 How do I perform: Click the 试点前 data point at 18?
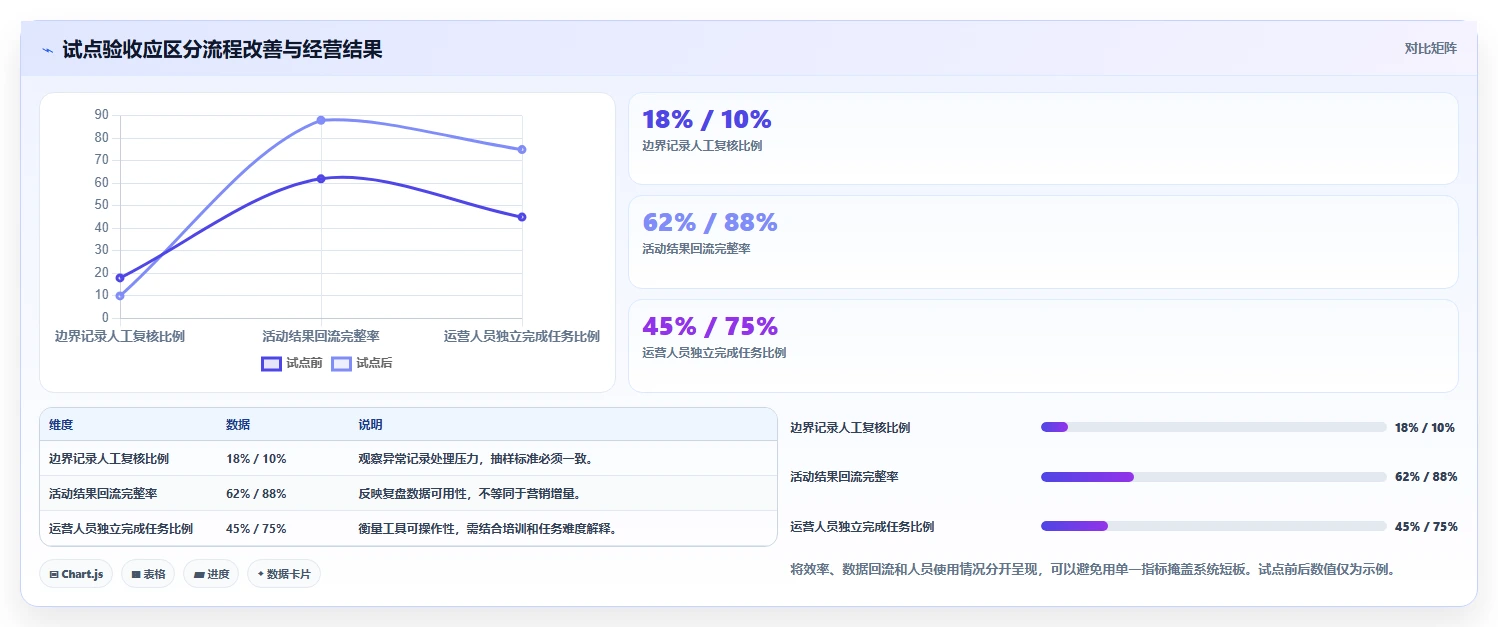pos(120,277)
